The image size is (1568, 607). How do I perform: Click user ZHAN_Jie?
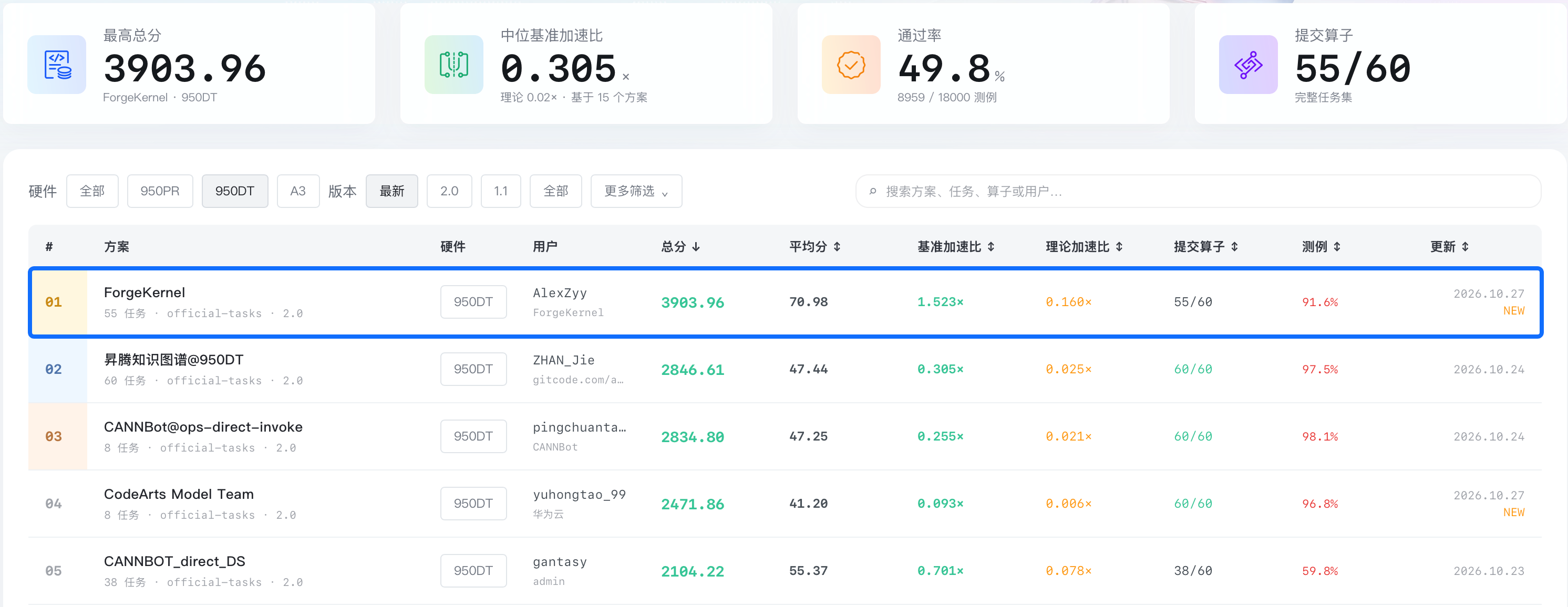pos(564,360)
